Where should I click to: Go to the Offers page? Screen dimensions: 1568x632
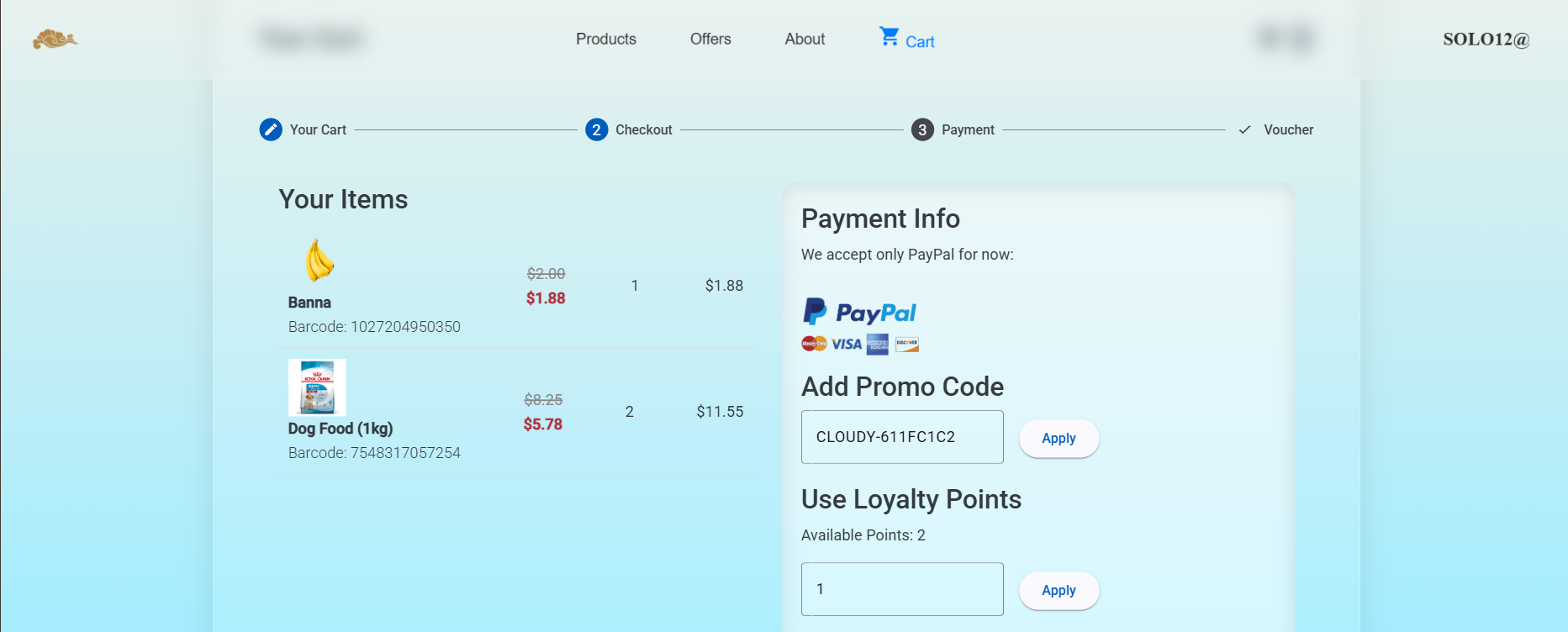point(710,39)
